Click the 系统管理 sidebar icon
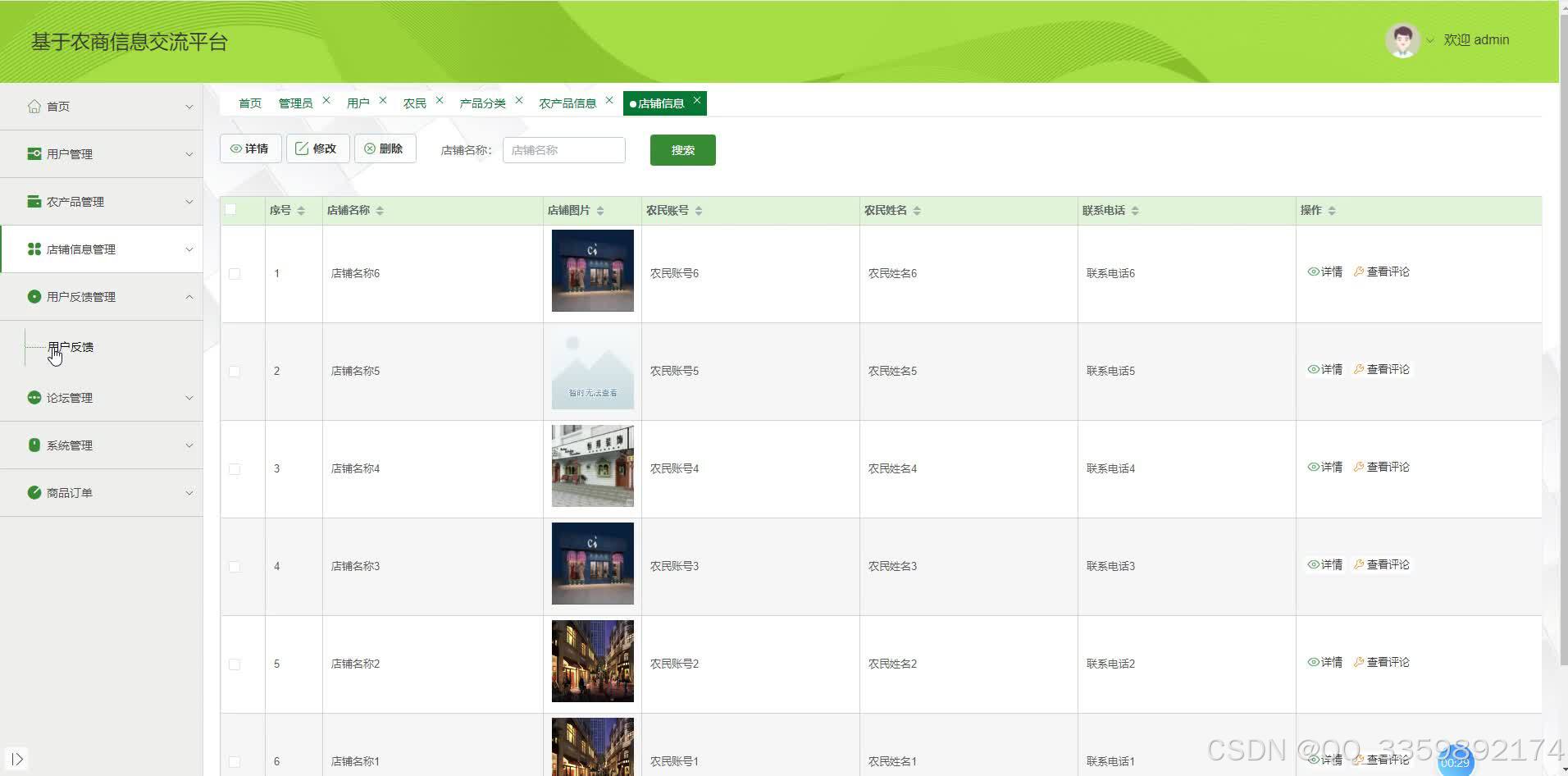The image size is (1568, 776). pyautogui.click(x=34, y=445)
